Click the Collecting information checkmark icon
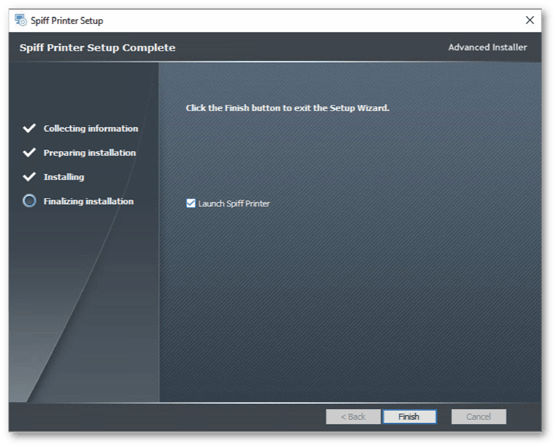The image size is (556, 447). 29,128
